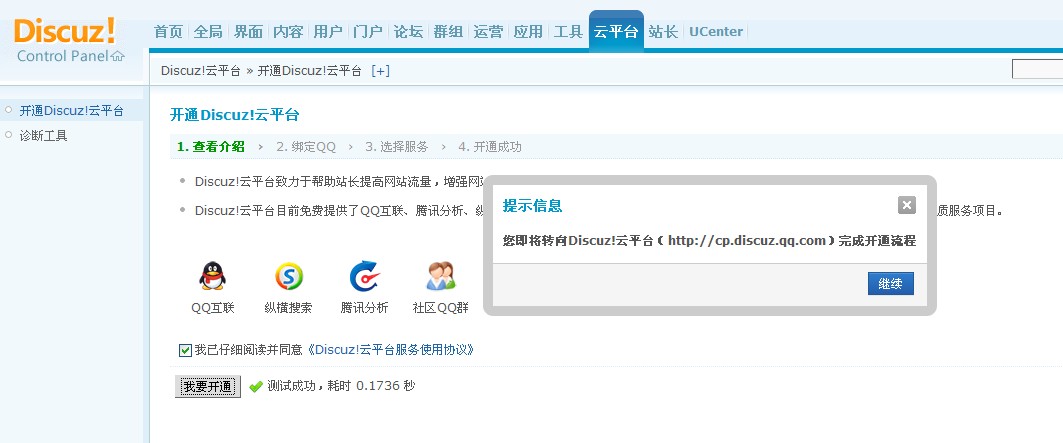Click the 继续 button in dialog
The height and width of the screenshot is (443, 1063).
pos(890,284)
